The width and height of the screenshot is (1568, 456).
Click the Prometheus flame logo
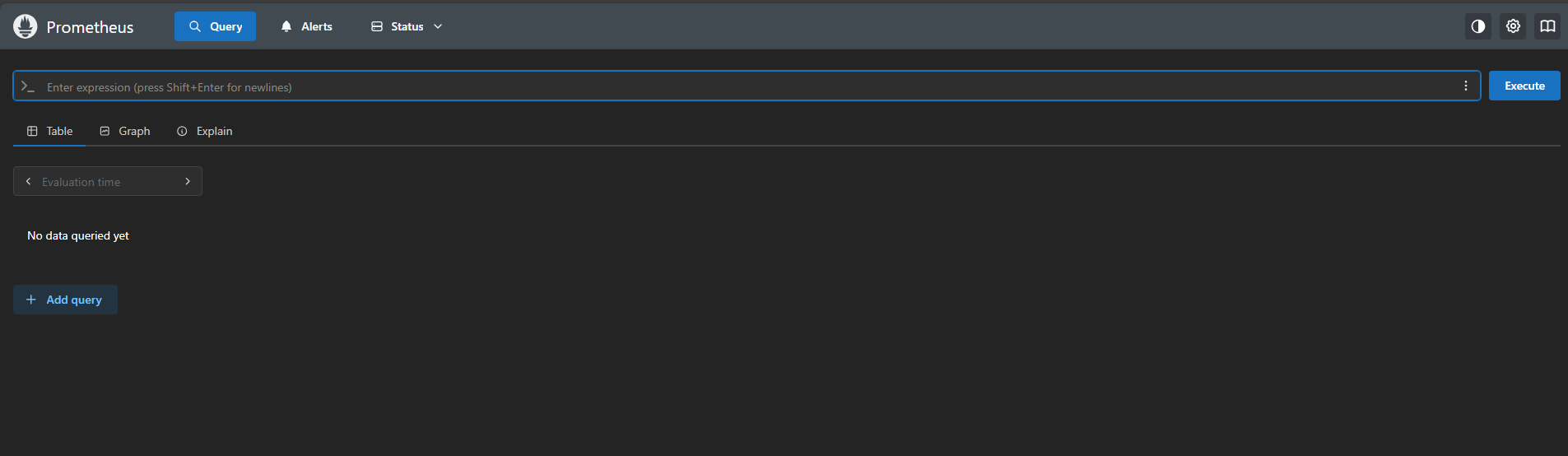pyautogui.click(x=26, y=26)
